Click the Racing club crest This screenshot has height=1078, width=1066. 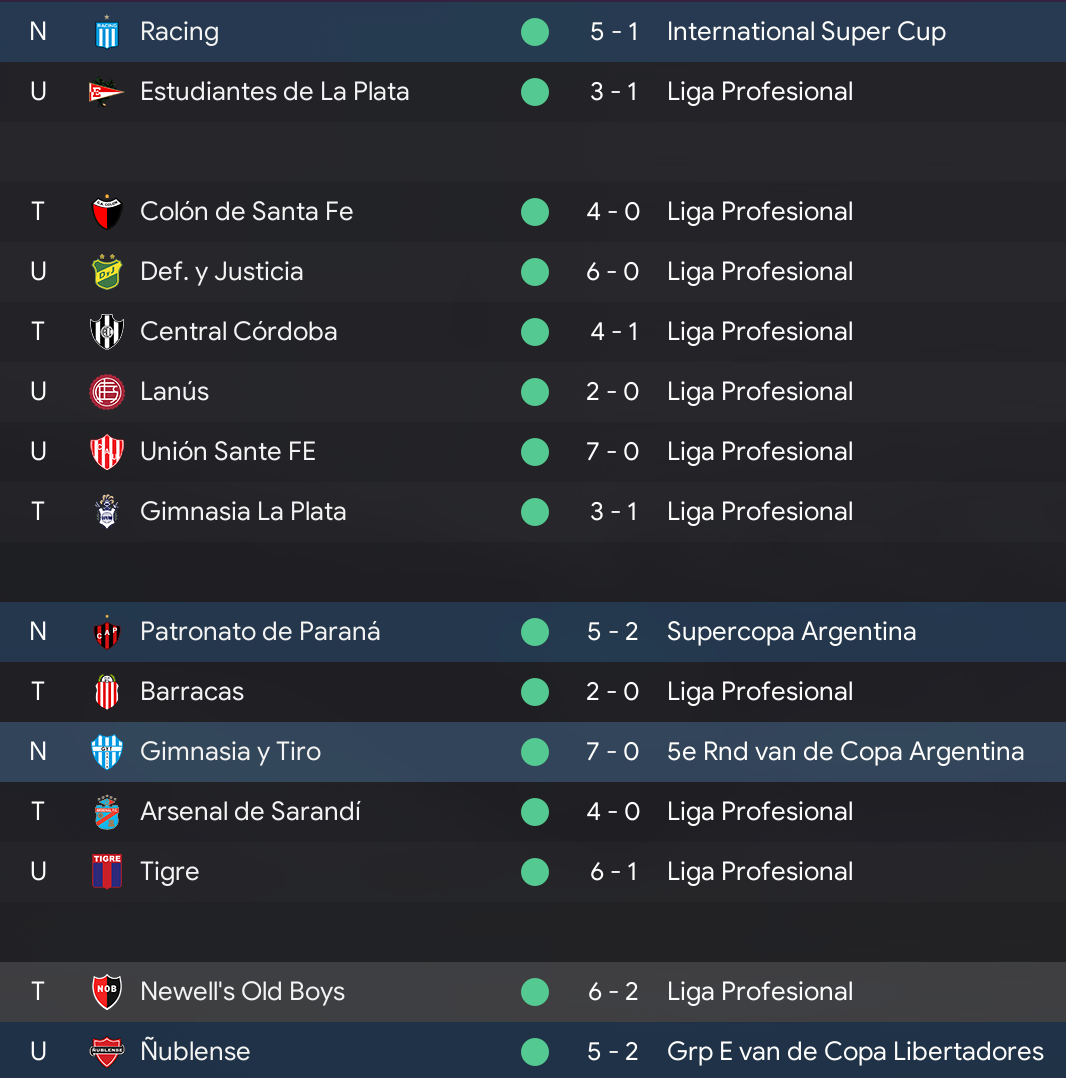point(107,32)
